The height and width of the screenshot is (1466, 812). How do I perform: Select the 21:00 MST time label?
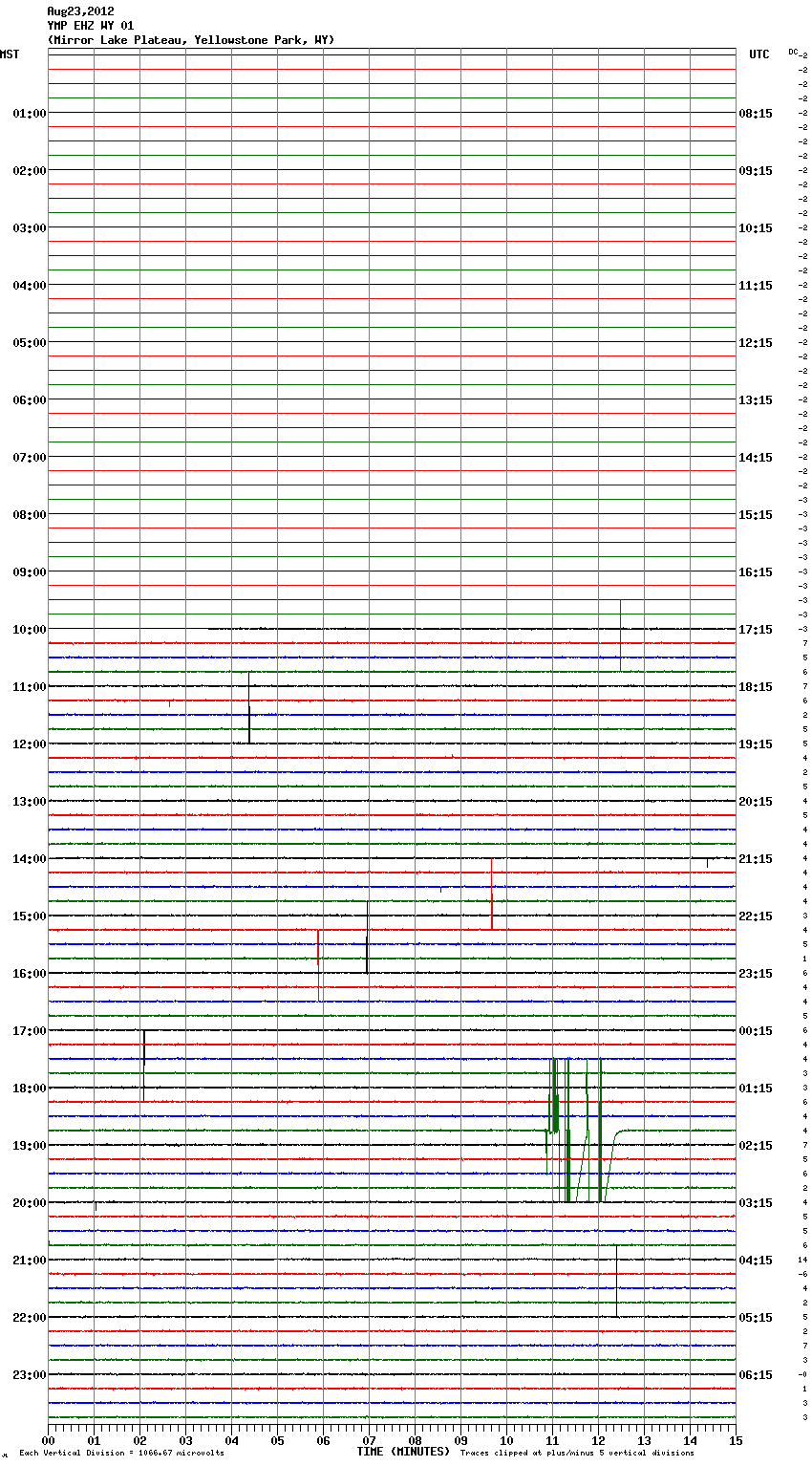pos(29,1261)
